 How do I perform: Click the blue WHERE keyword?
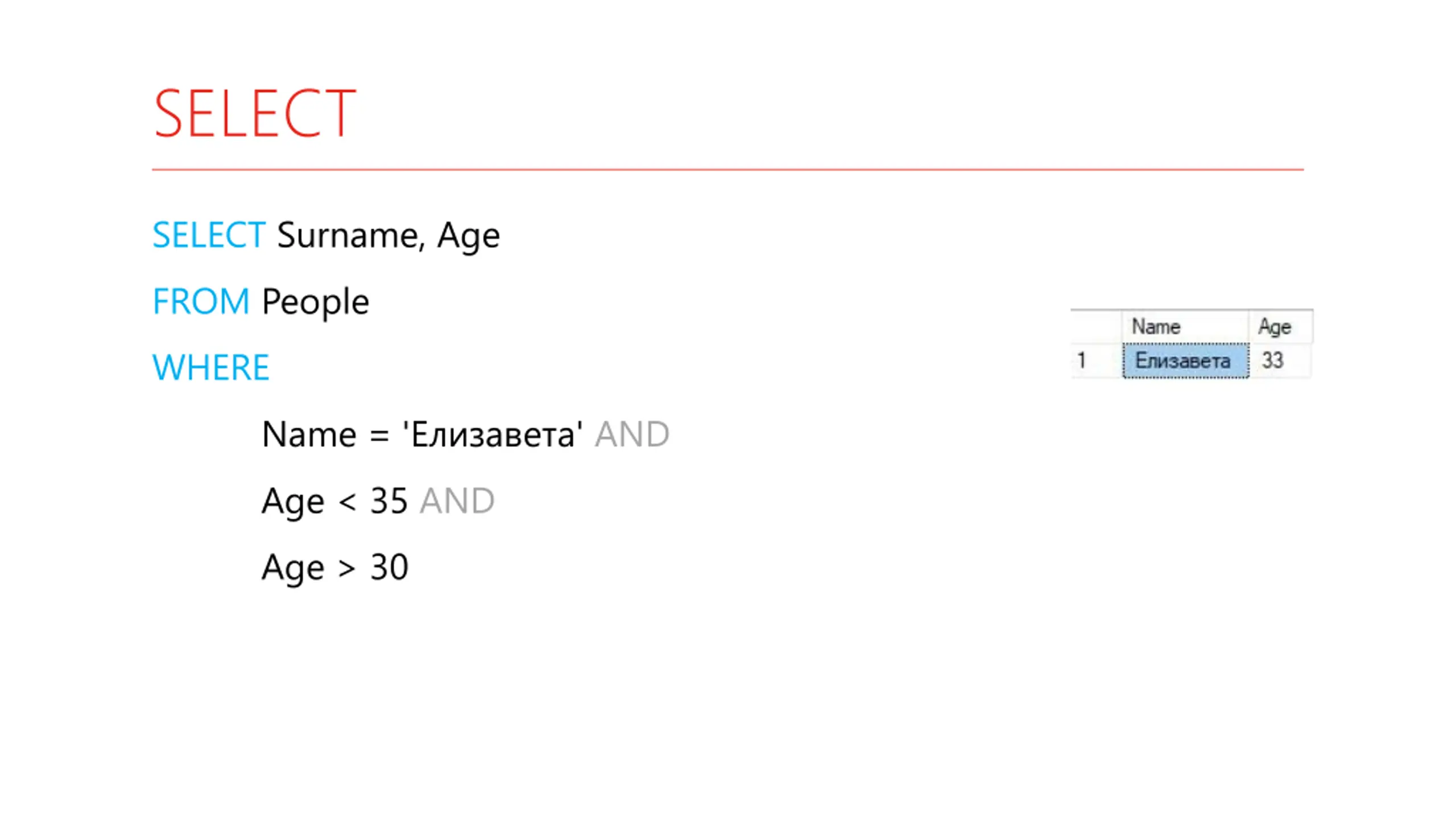point(210,367)
